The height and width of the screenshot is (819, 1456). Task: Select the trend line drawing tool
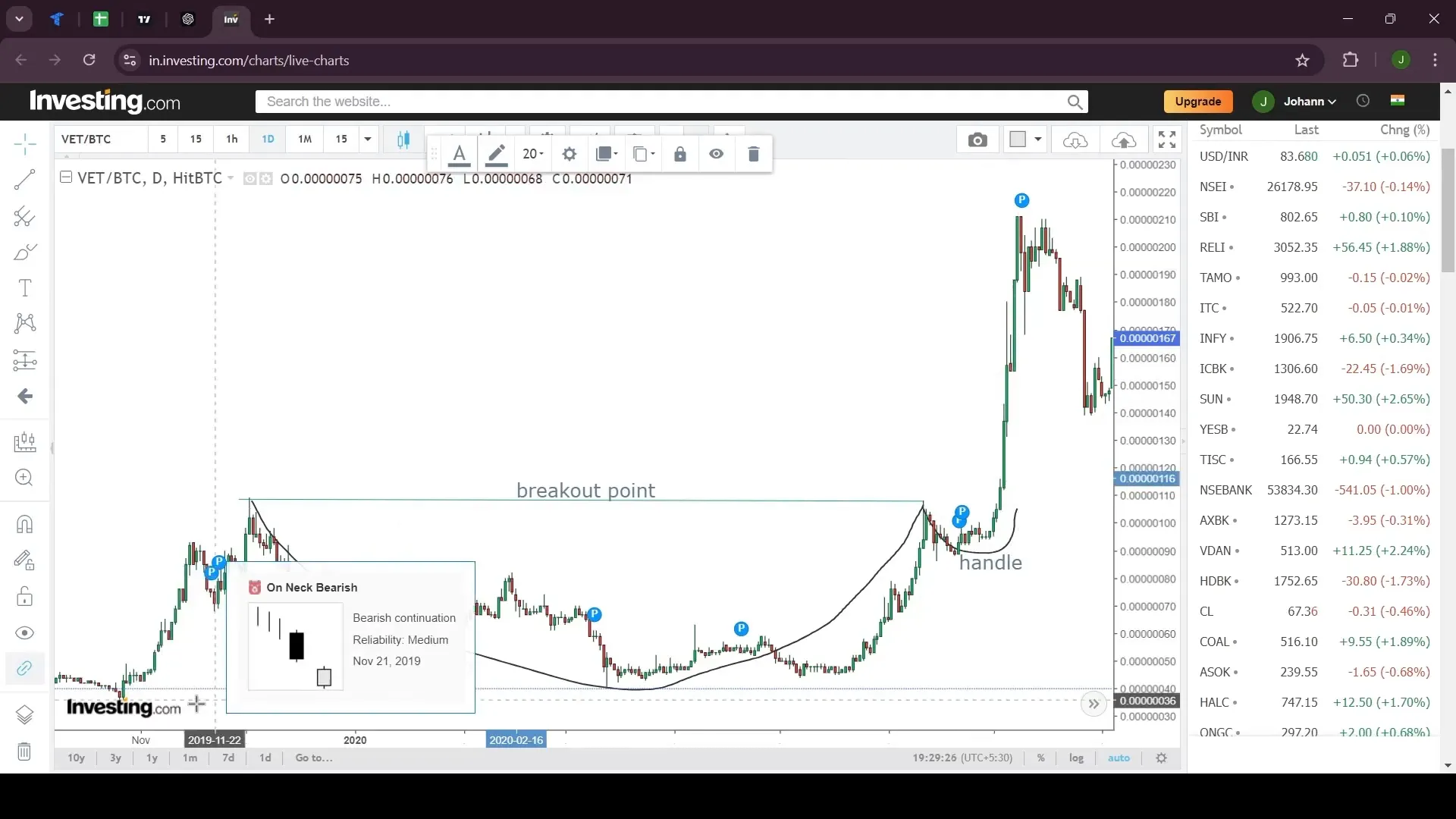pos(24,180)
